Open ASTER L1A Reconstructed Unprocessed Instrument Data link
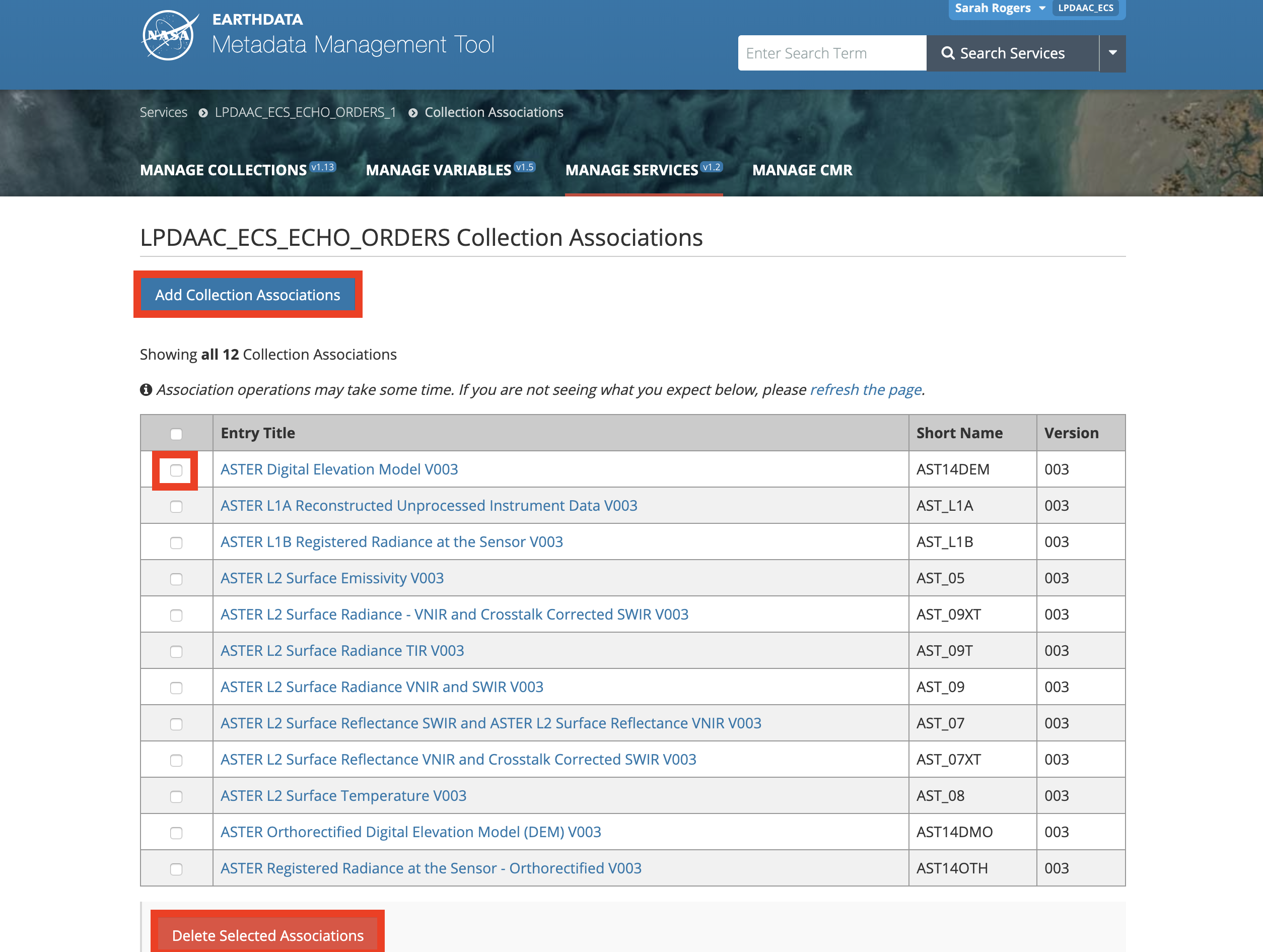 click(x=429, y=505)
